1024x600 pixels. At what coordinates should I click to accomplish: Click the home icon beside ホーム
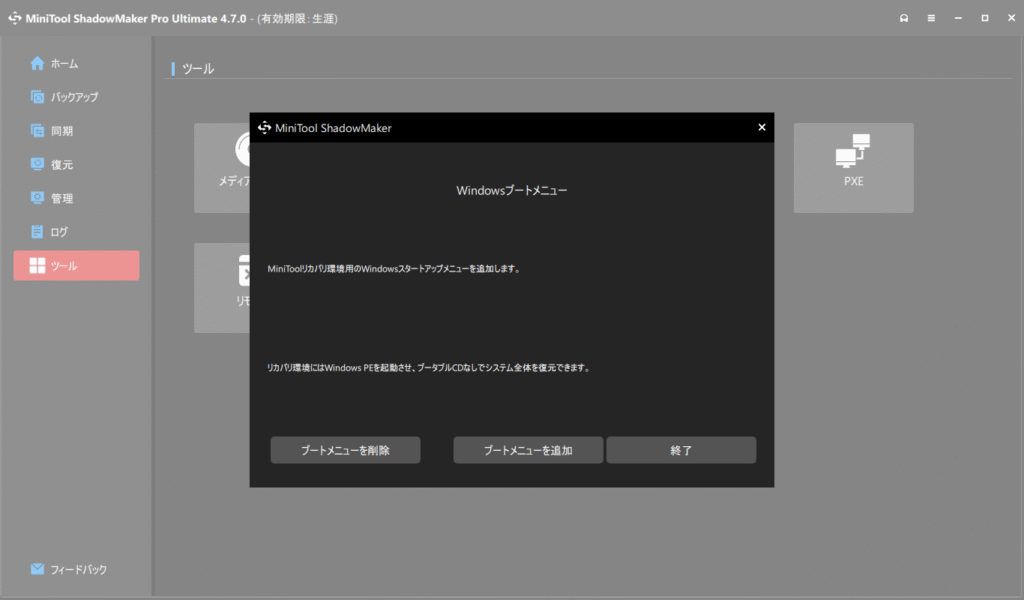coord(37,63)
